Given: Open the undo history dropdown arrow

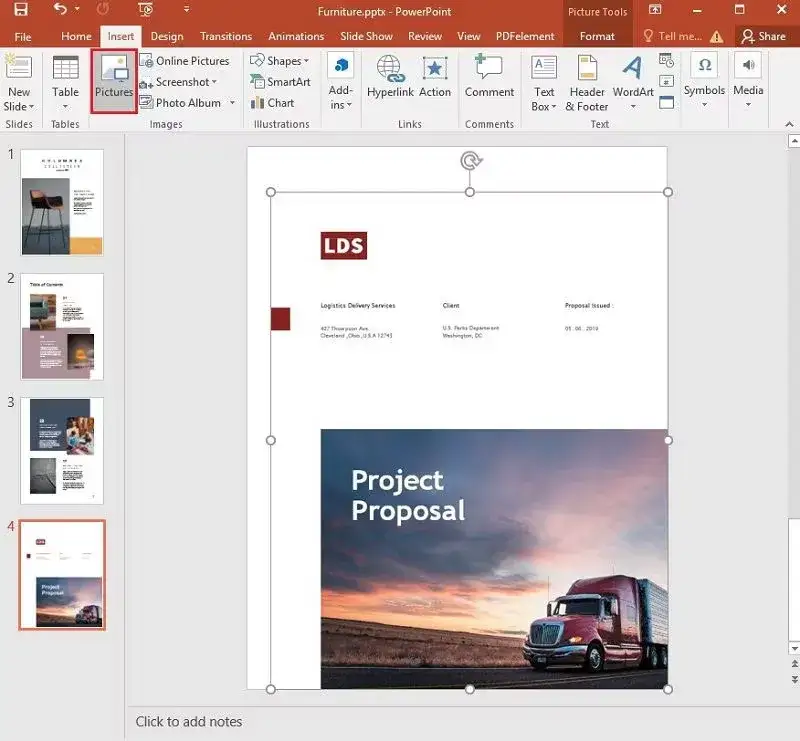Looking at the screenshot, I should coord(77,9).
